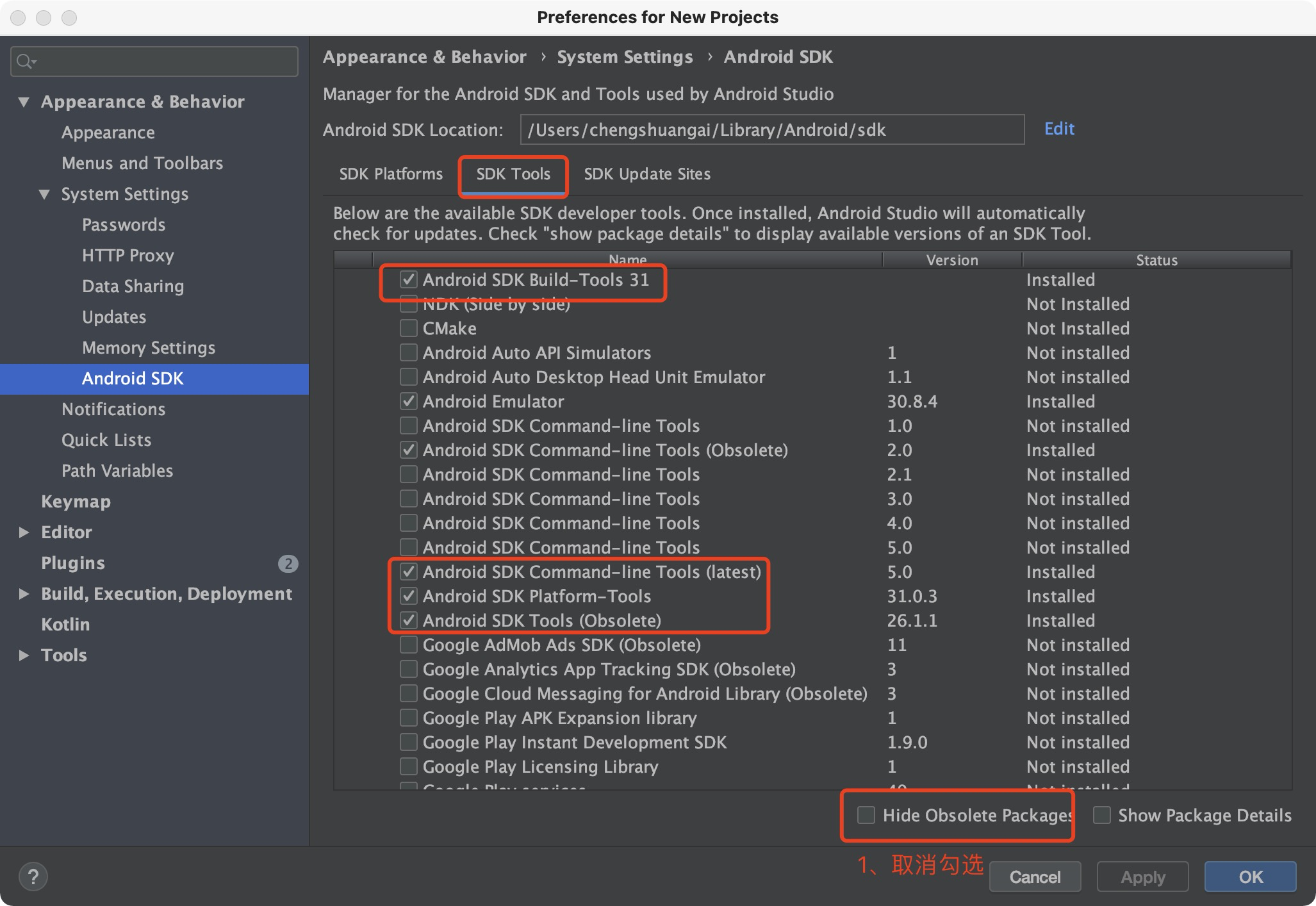Select Updates in the sidebar
Image resolution: width=1316 pixels, height=906 pixels.
tap(114, 317)
